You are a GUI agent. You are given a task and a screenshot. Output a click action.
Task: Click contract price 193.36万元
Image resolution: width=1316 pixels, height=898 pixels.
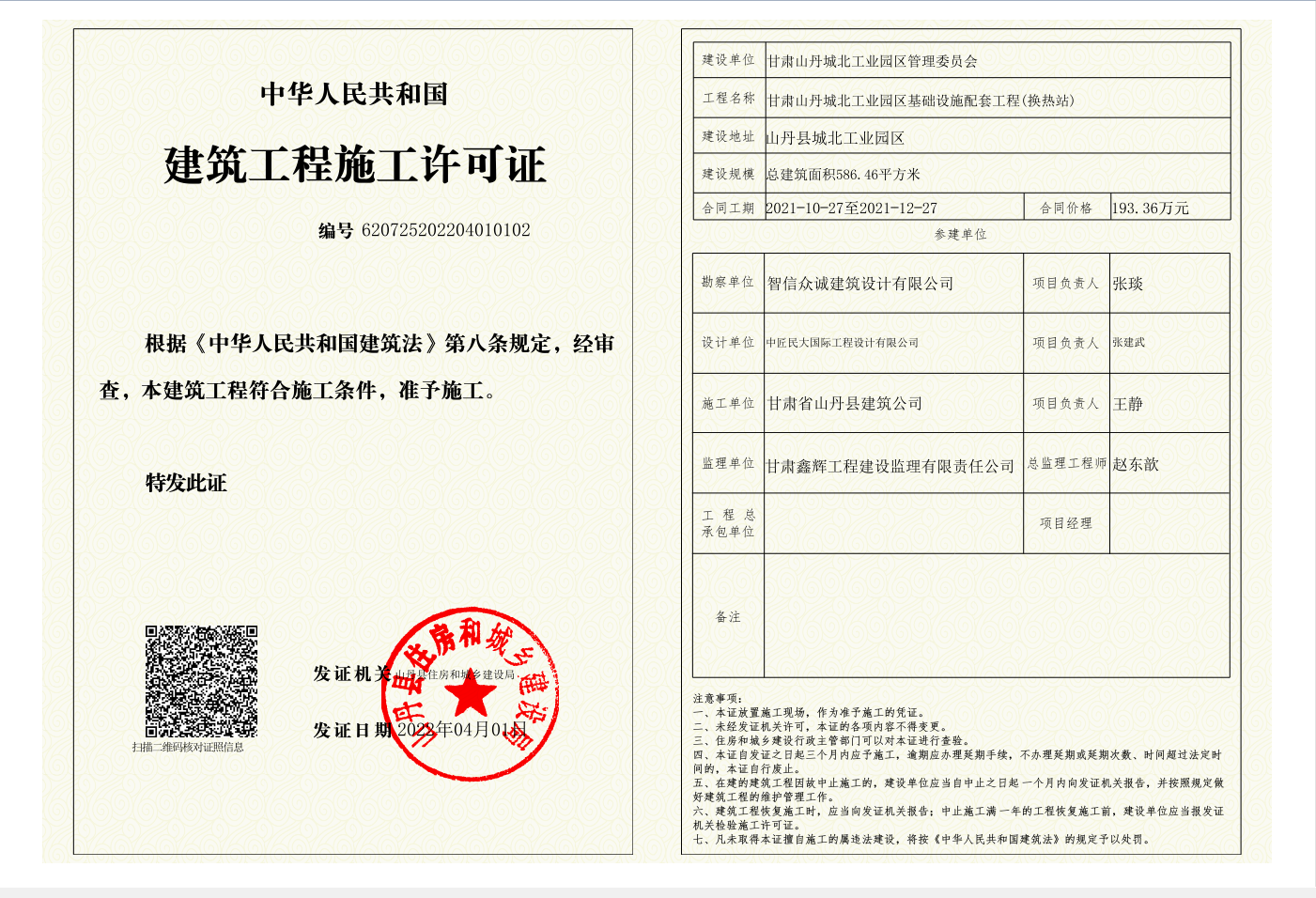[1150, 209]
